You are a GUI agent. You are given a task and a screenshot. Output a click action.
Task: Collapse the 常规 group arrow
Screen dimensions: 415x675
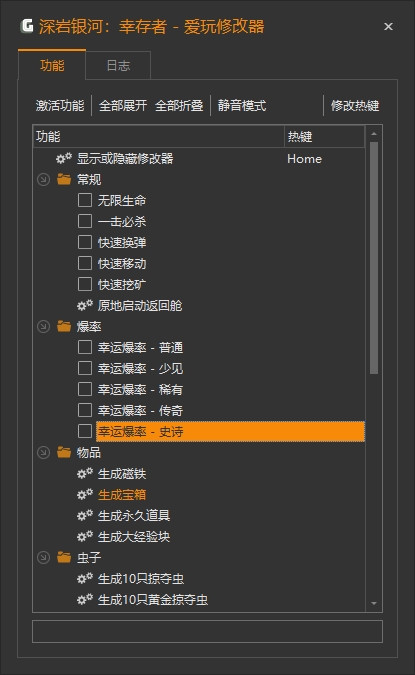point(43,180)
